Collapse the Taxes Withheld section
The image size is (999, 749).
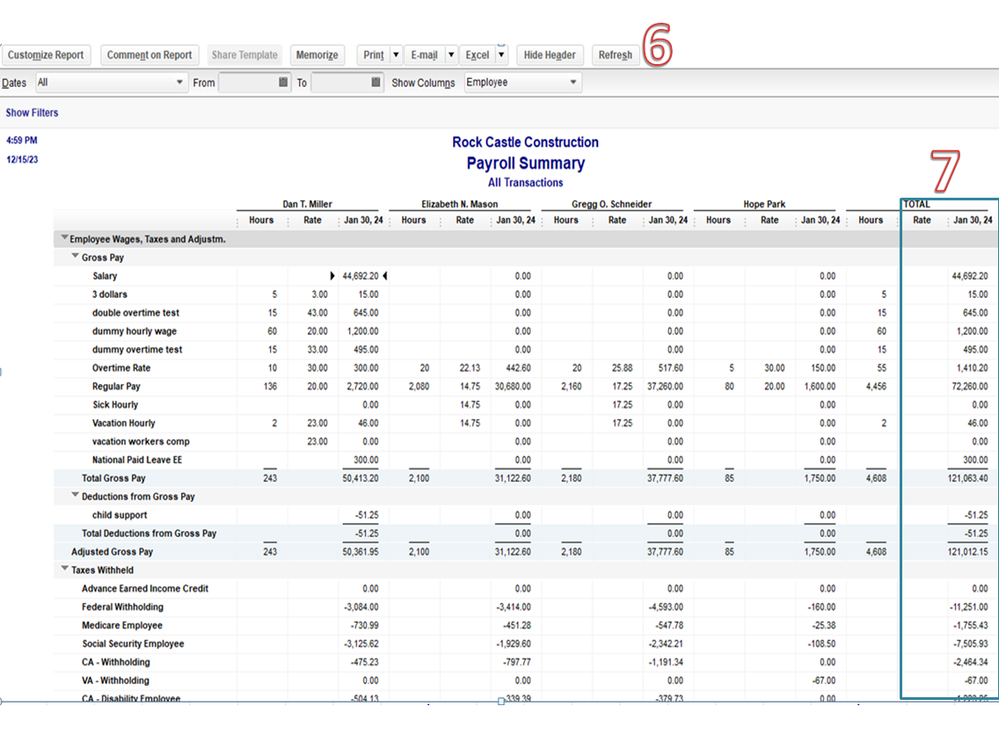65,570
